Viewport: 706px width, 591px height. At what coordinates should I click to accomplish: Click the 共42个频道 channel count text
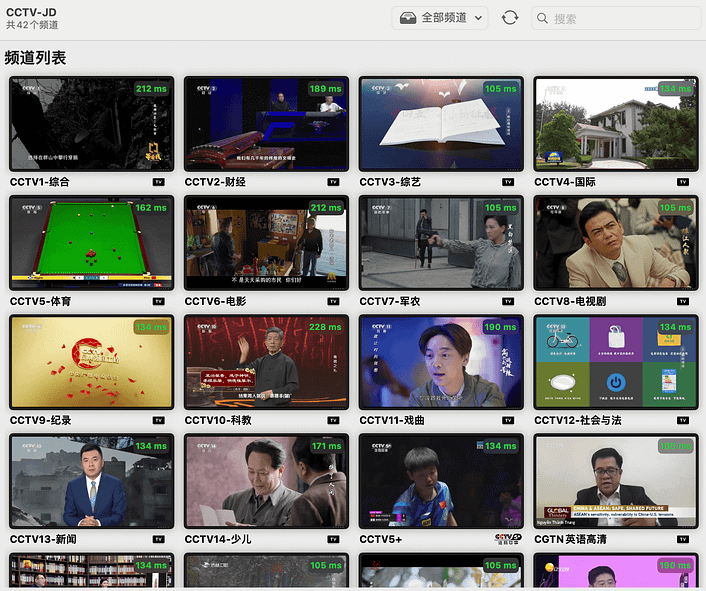click(x=32, y=25)
